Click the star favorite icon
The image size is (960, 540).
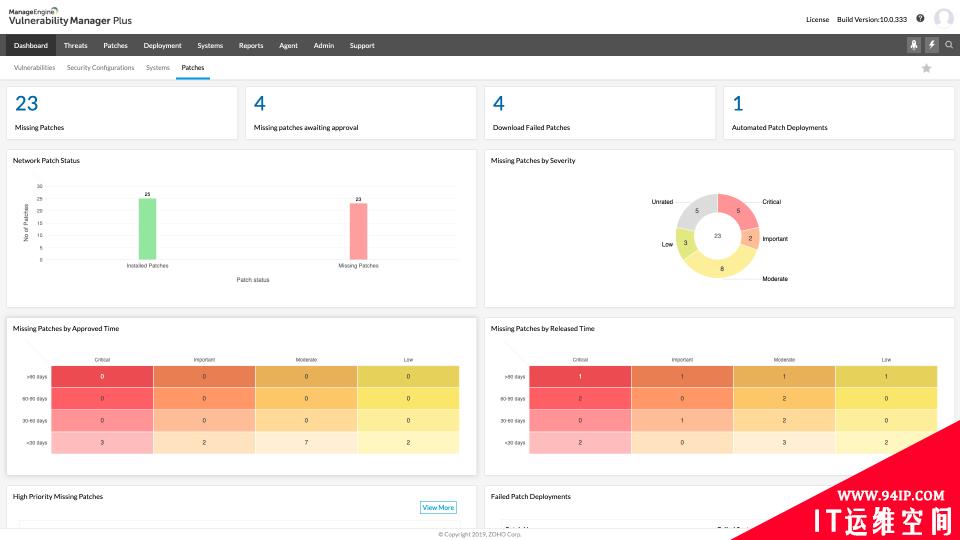[x=926, y=68]
